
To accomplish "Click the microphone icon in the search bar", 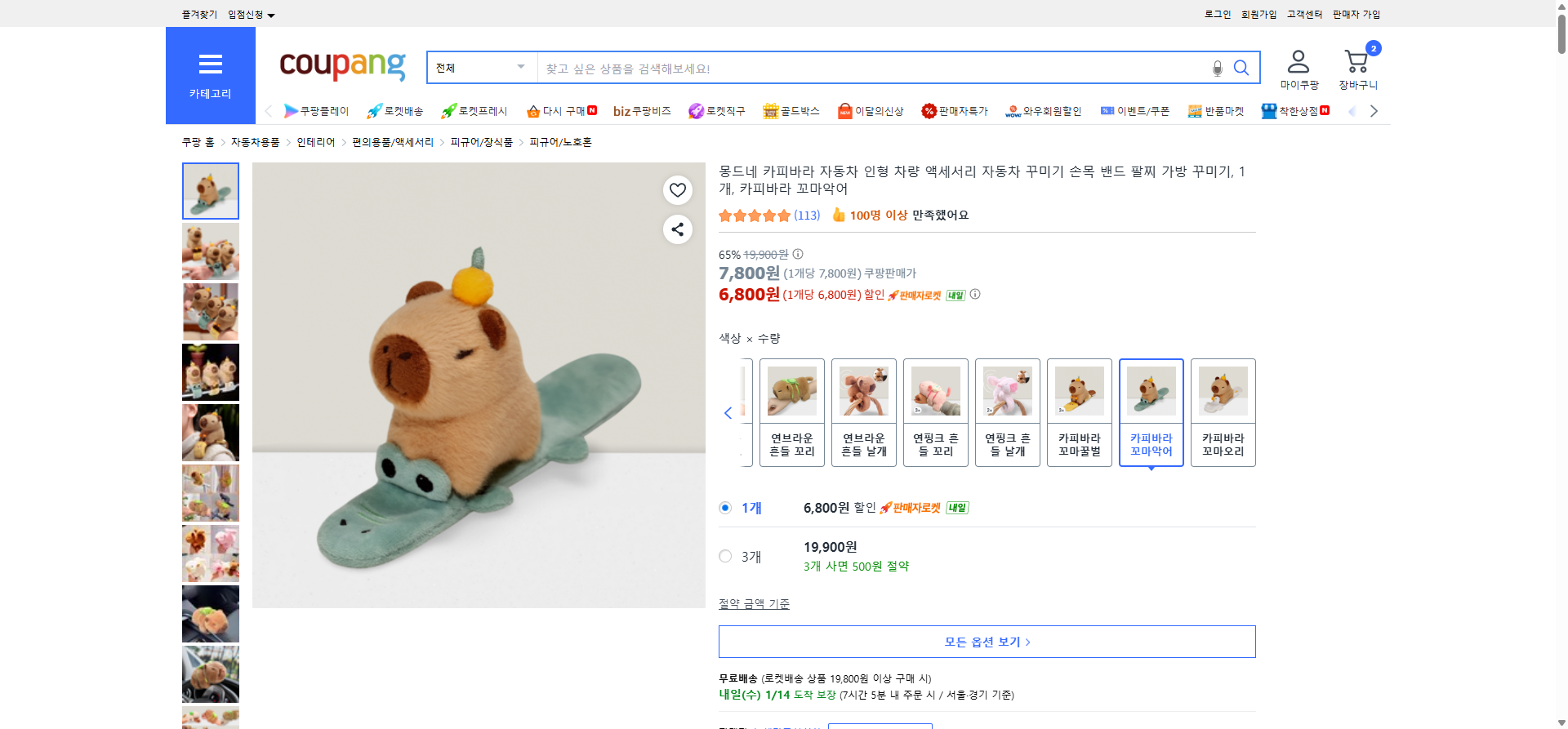I will pyautogui.click(x=1217, y=68).
